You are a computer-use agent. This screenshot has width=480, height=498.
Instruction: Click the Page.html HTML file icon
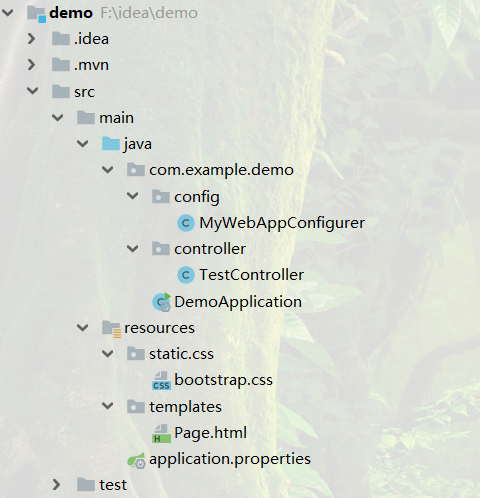point(161,433)
